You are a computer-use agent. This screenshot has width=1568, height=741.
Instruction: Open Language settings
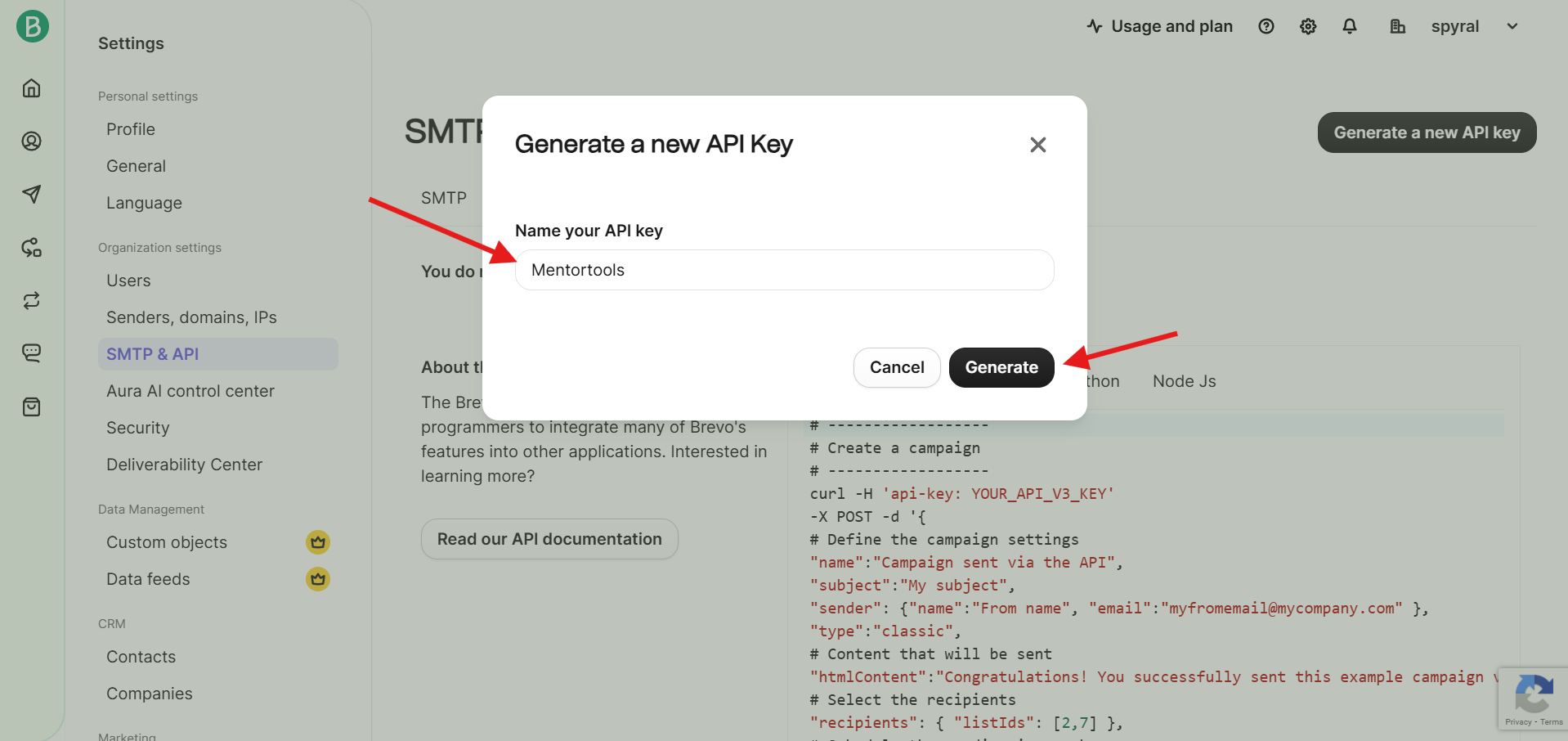click(144, 203)
